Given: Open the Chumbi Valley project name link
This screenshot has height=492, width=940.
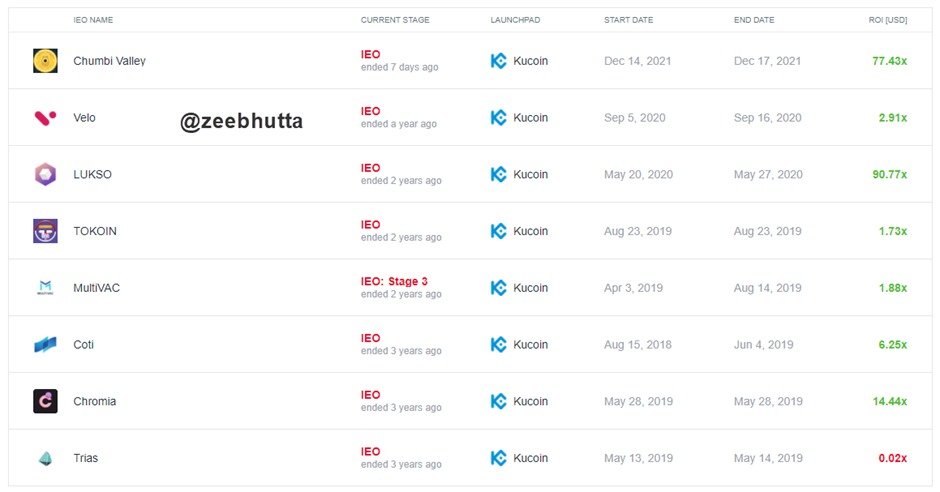Looking at the screenshot, I should click(x=109, y=61).
